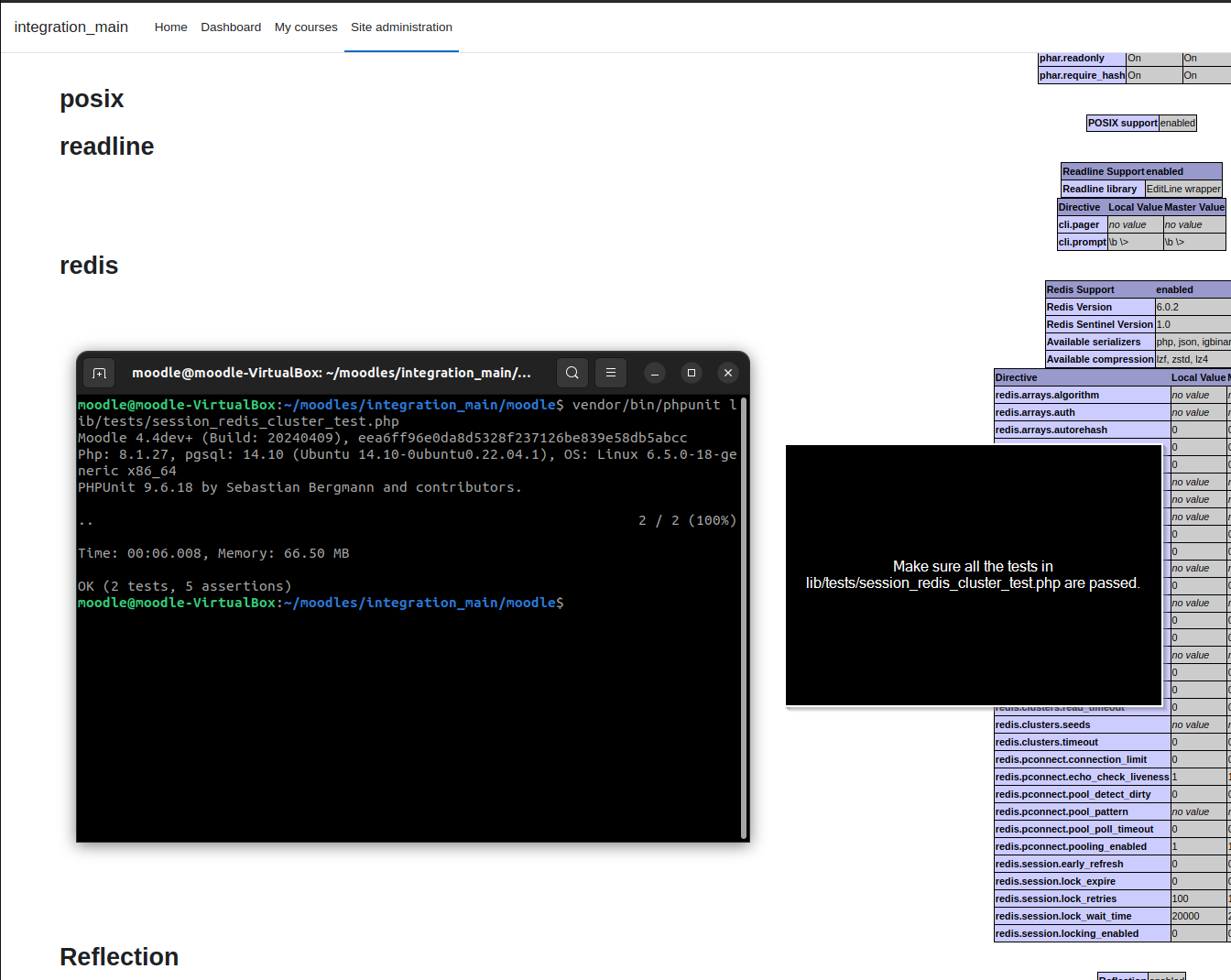Viewport: 1231px width, 980px height.
Task: Click the Reflection heading
Action: click(119, 957)
